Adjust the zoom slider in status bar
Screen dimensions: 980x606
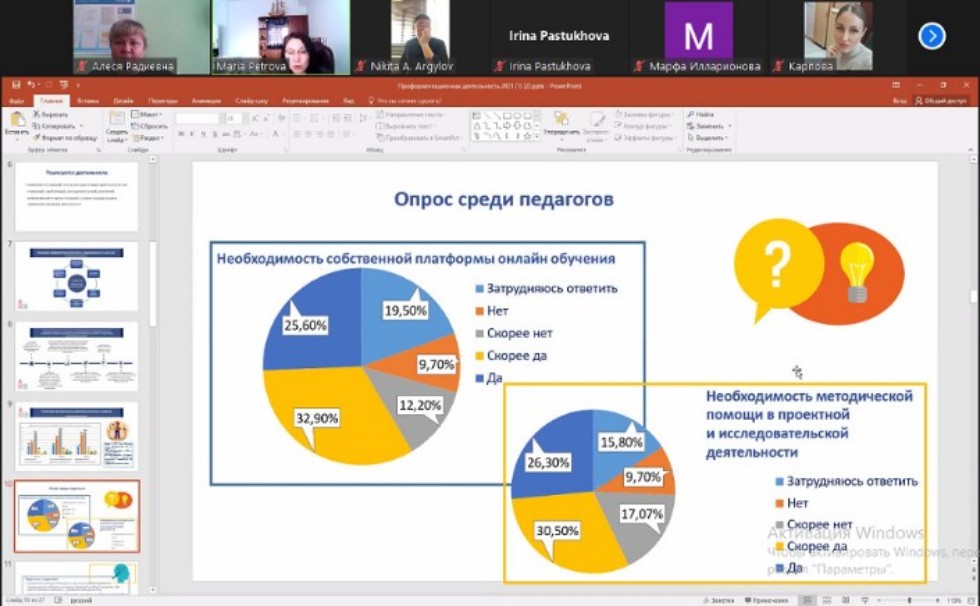(x=910, y=599)
